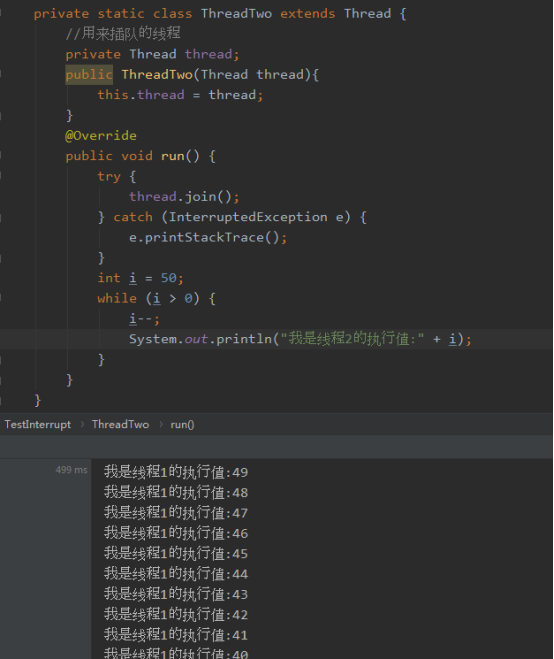The width and height of the screenshot is (554, 659).
Task: Click the println call on the highlighted line
Action: [244, 339]
